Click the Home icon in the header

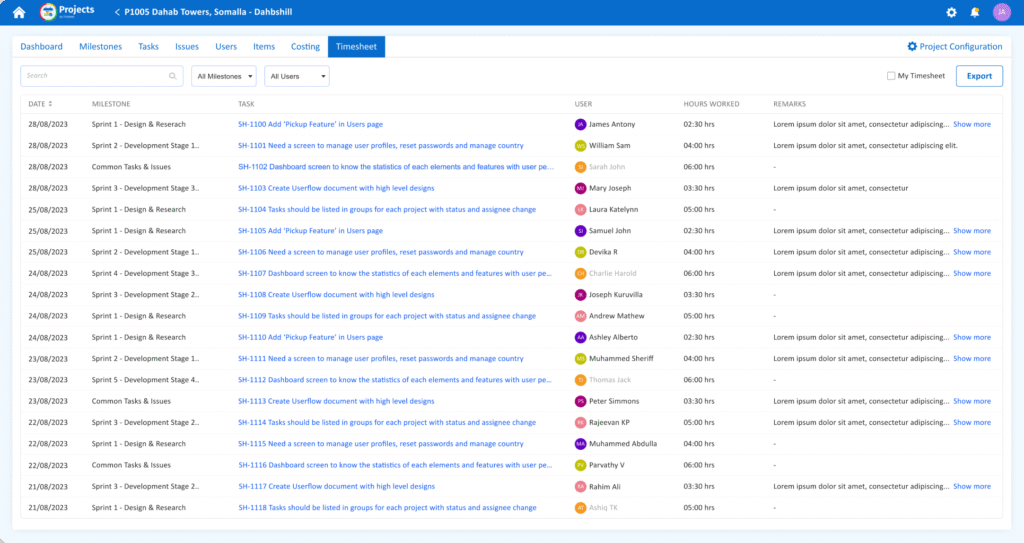pyautogui.click(x=18, y=12)
